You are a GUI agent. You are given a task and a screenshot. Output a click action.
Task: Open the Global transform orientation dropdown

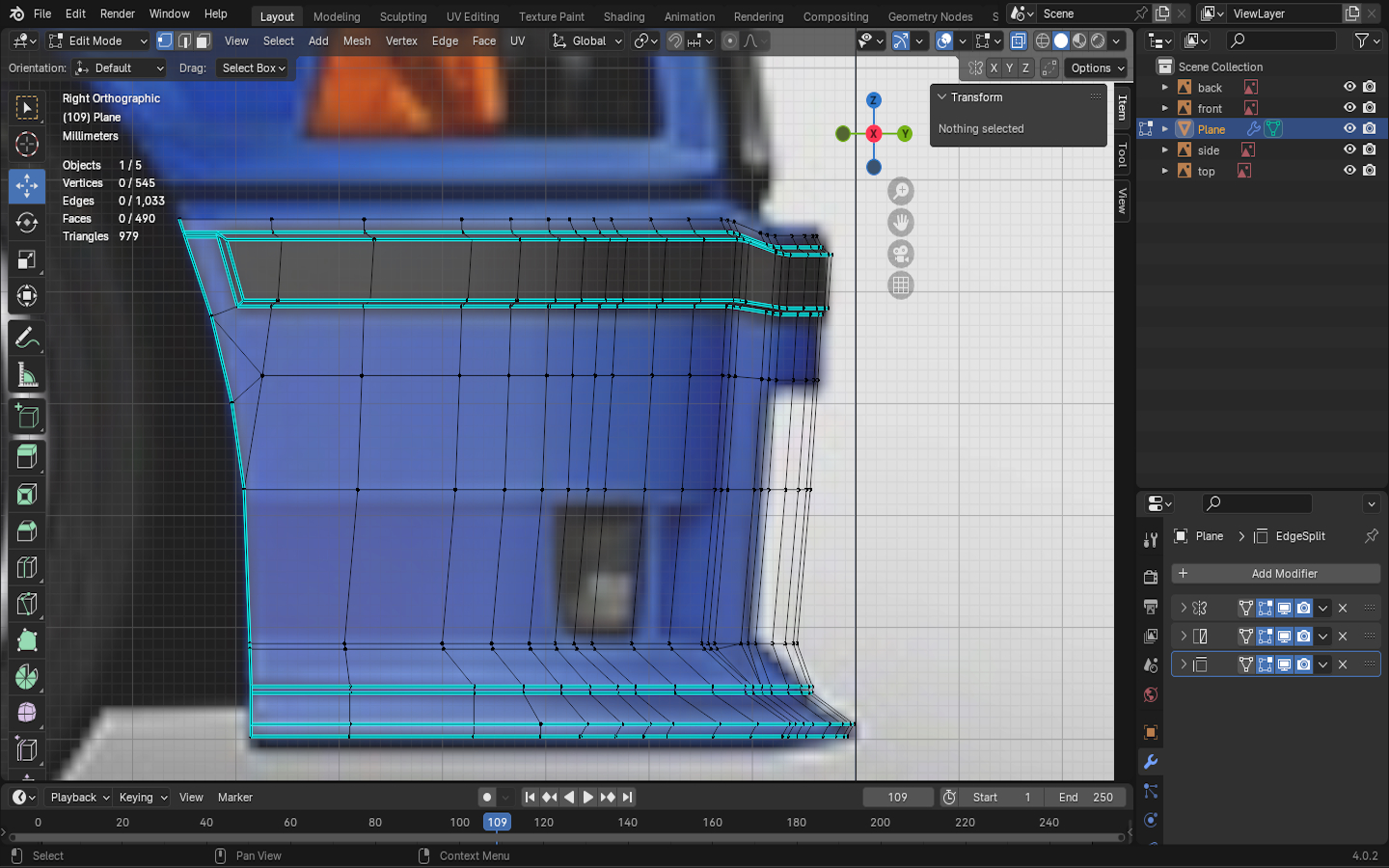coord(586,41)
